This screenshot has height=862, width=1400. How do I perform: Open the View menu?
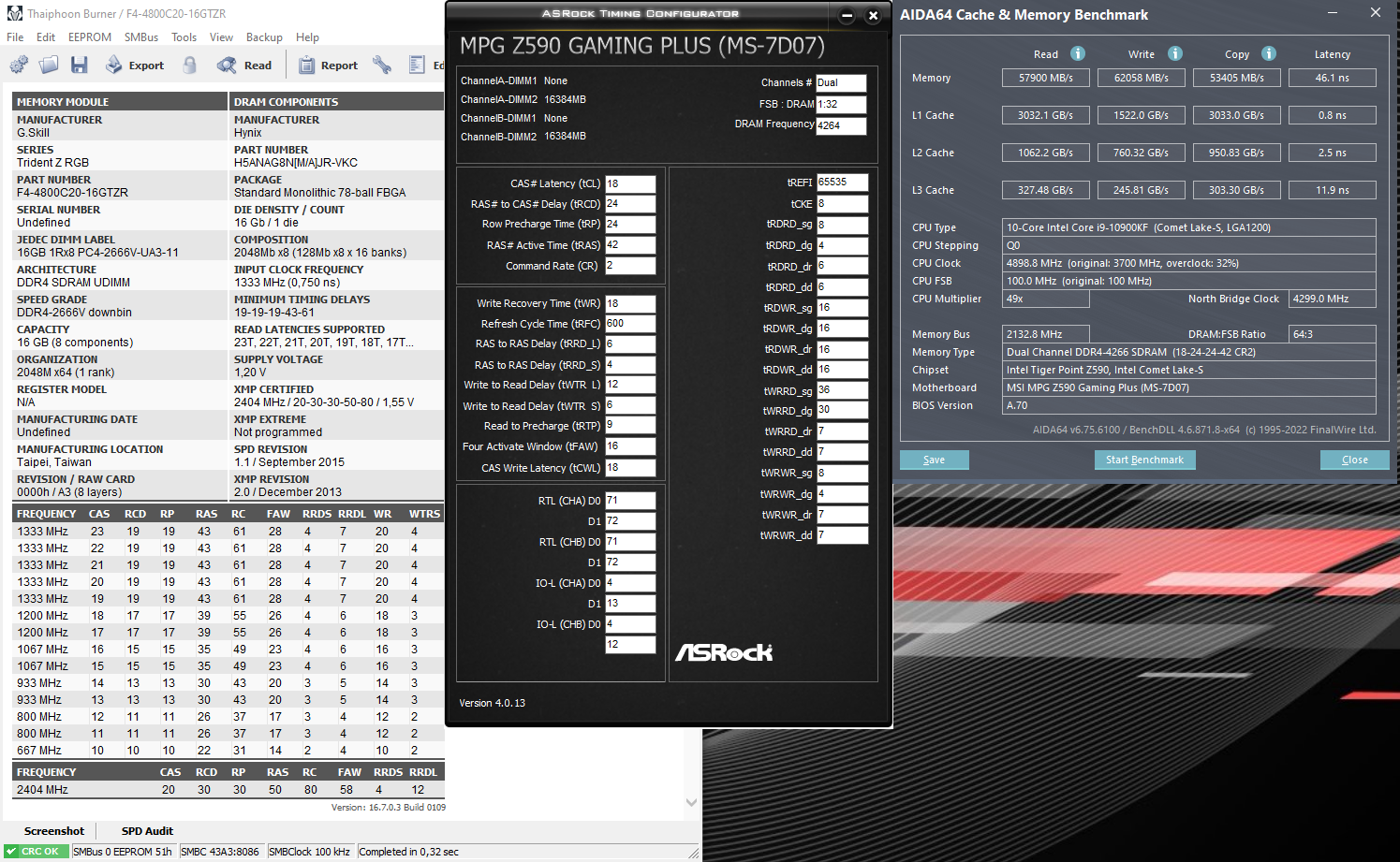(x=222, y=37)
